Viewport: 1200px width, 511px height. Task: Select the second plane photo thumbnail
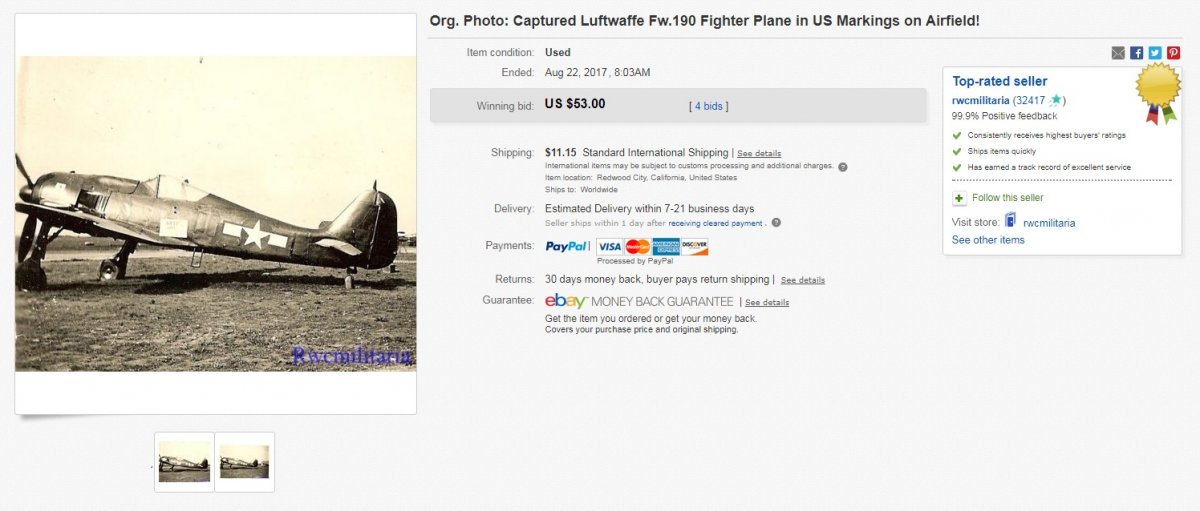(x=244, y=462)
